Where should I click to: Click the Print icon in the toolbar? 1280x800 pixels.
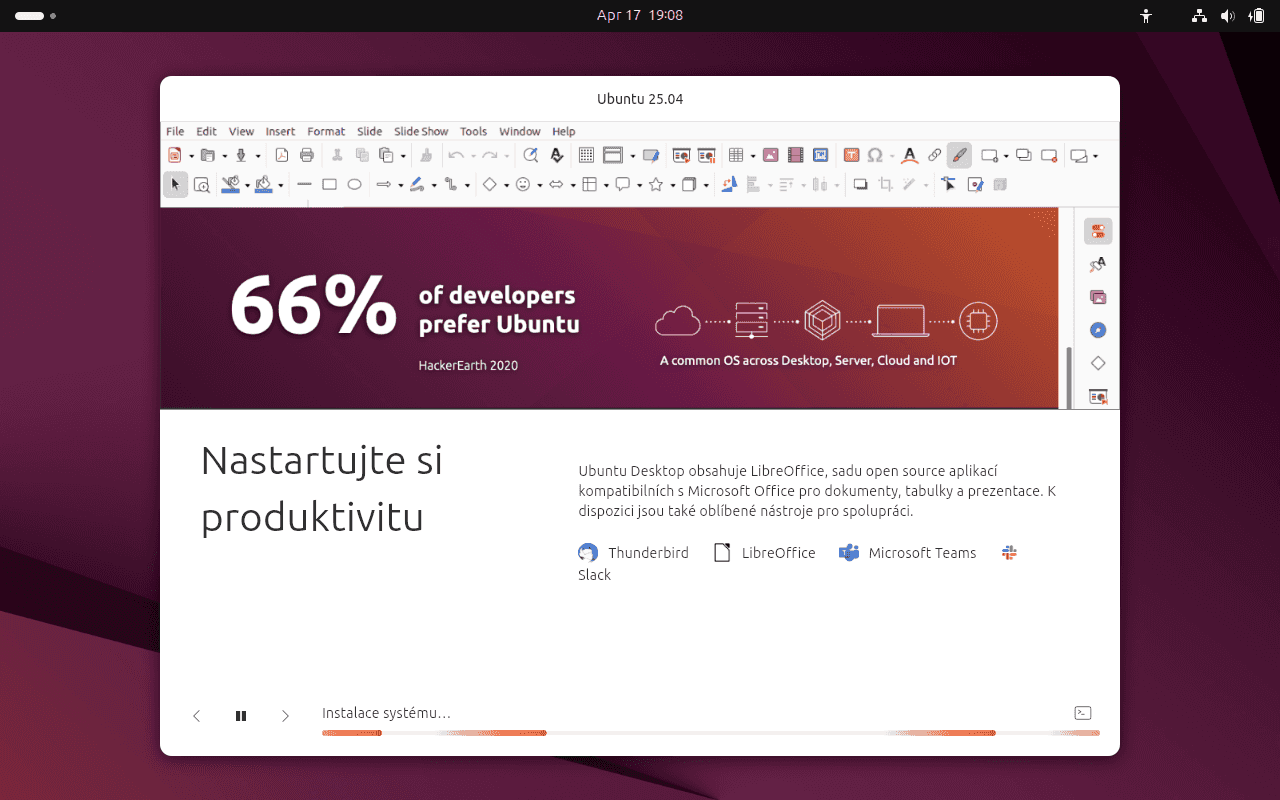tap(307, 155)
